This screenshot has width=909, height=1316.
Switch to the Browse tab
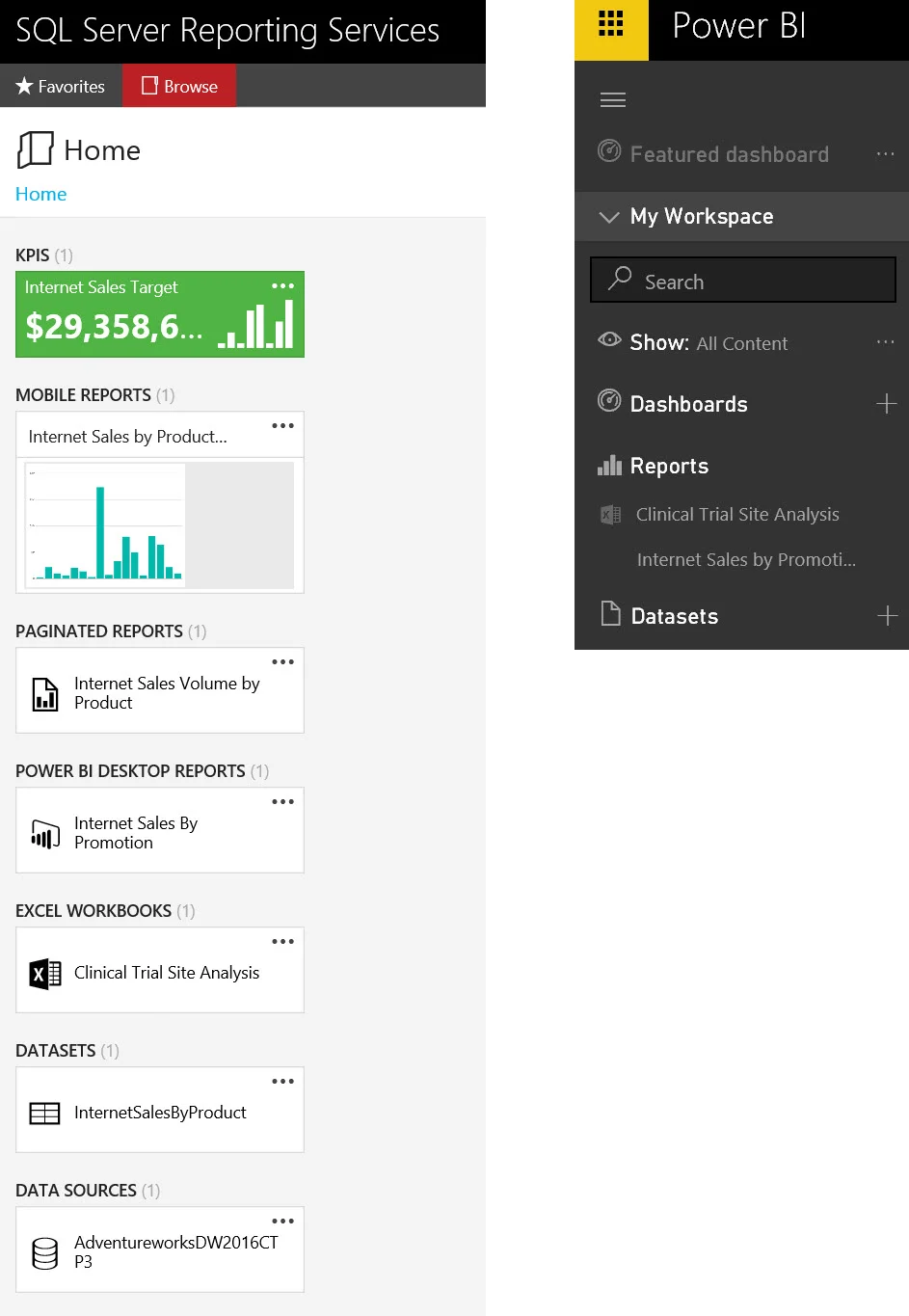pyautogui.click(x=178, y=86)
